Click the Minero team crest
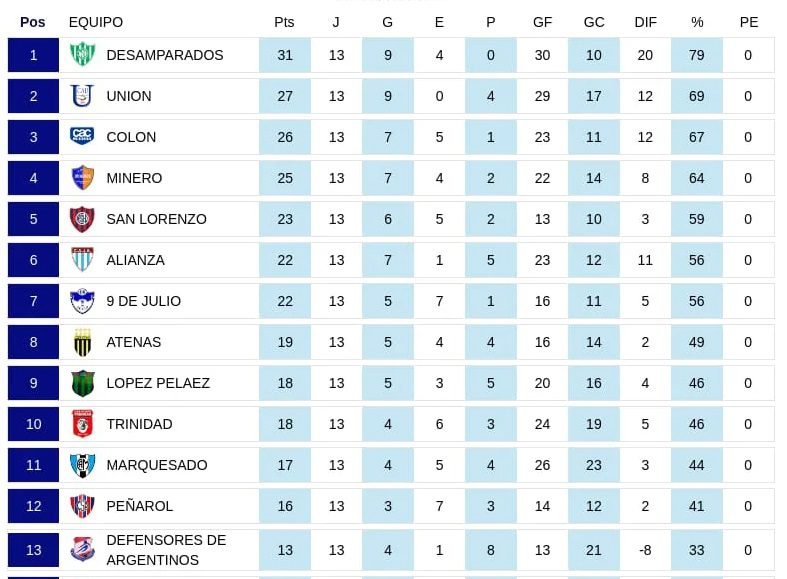The height and width of the screenshot is (579, 787). tap(82, 178)
